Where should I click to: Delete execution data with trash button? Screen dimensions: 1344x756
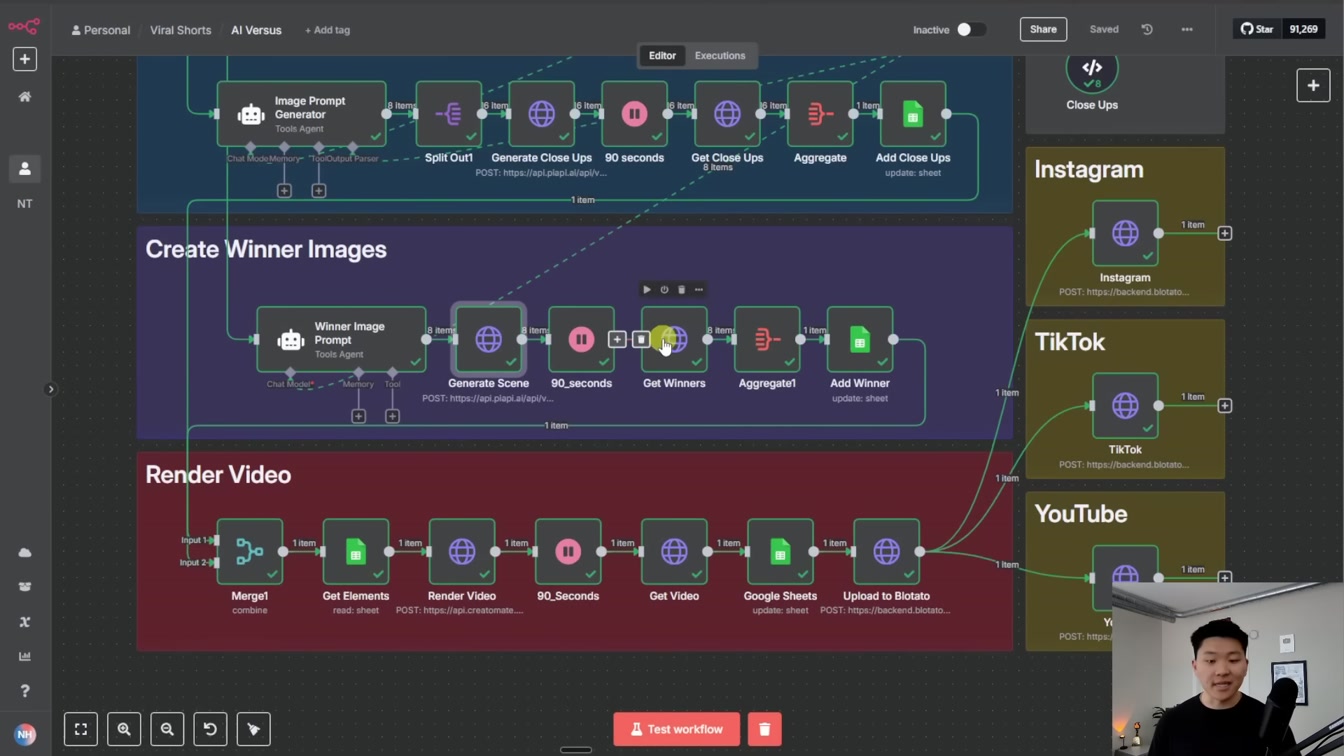(x=764, y=729)
